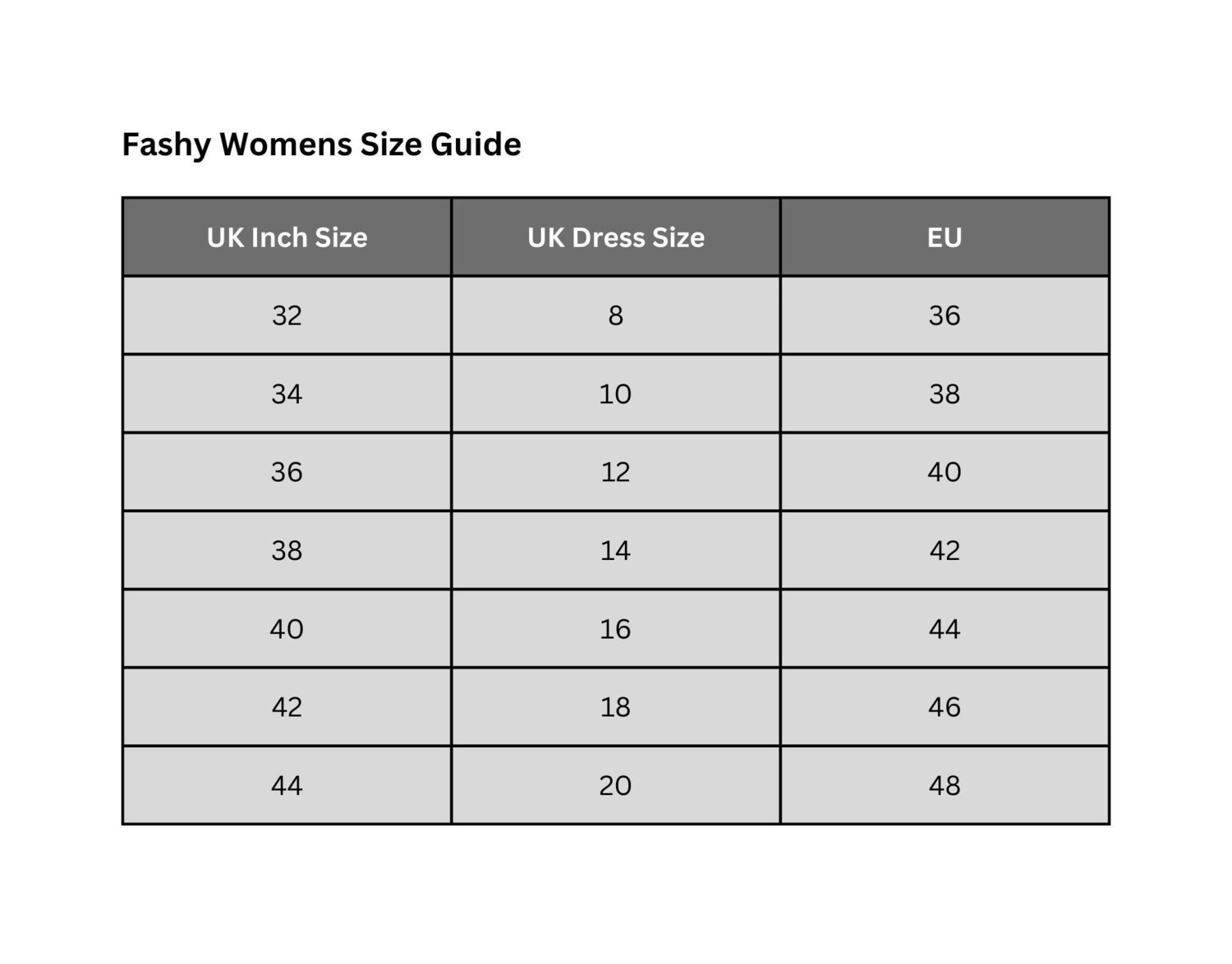
Task: Click UK dress size 12 cell
Action: click(615, 472)
